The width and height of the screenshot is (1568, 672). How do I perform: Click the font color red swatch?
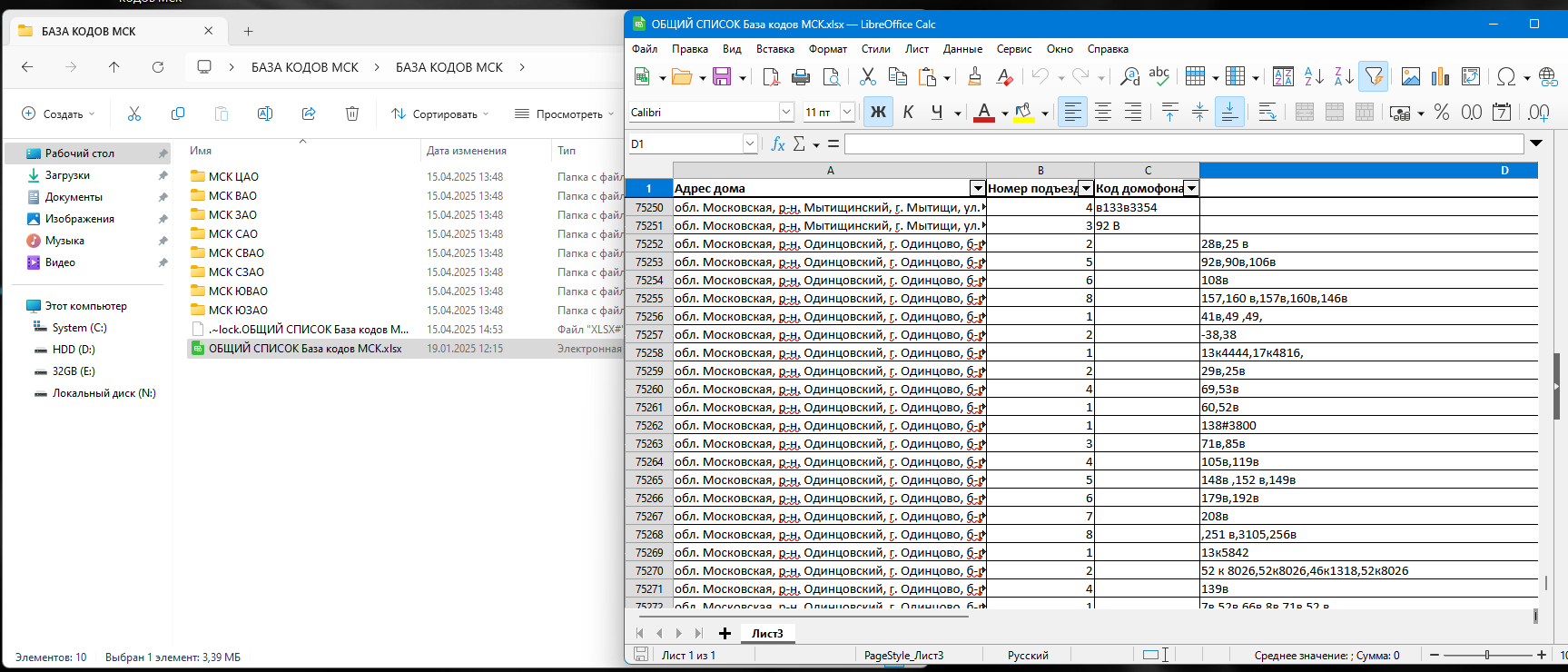tap(983, 113)
